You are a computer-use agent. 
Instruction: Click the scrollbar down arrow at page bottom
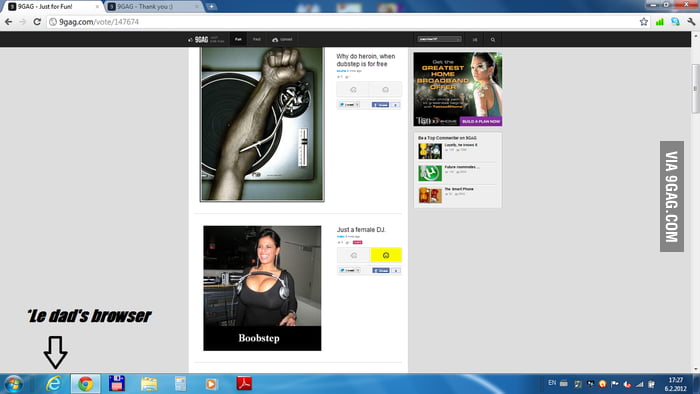[x=695, y=369]
